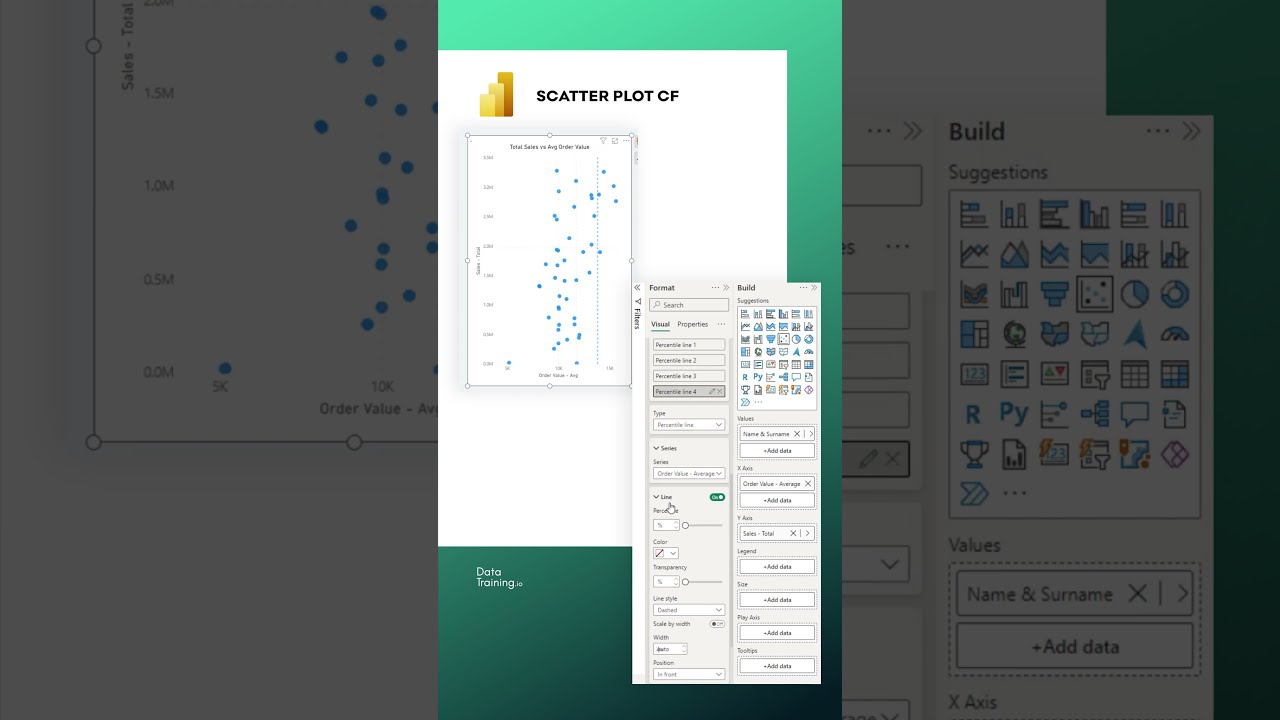This screenshot has width=1280, height=720.
Task: Select Card (123) visual in small Build pane
Action: click(x=745, y=365)
